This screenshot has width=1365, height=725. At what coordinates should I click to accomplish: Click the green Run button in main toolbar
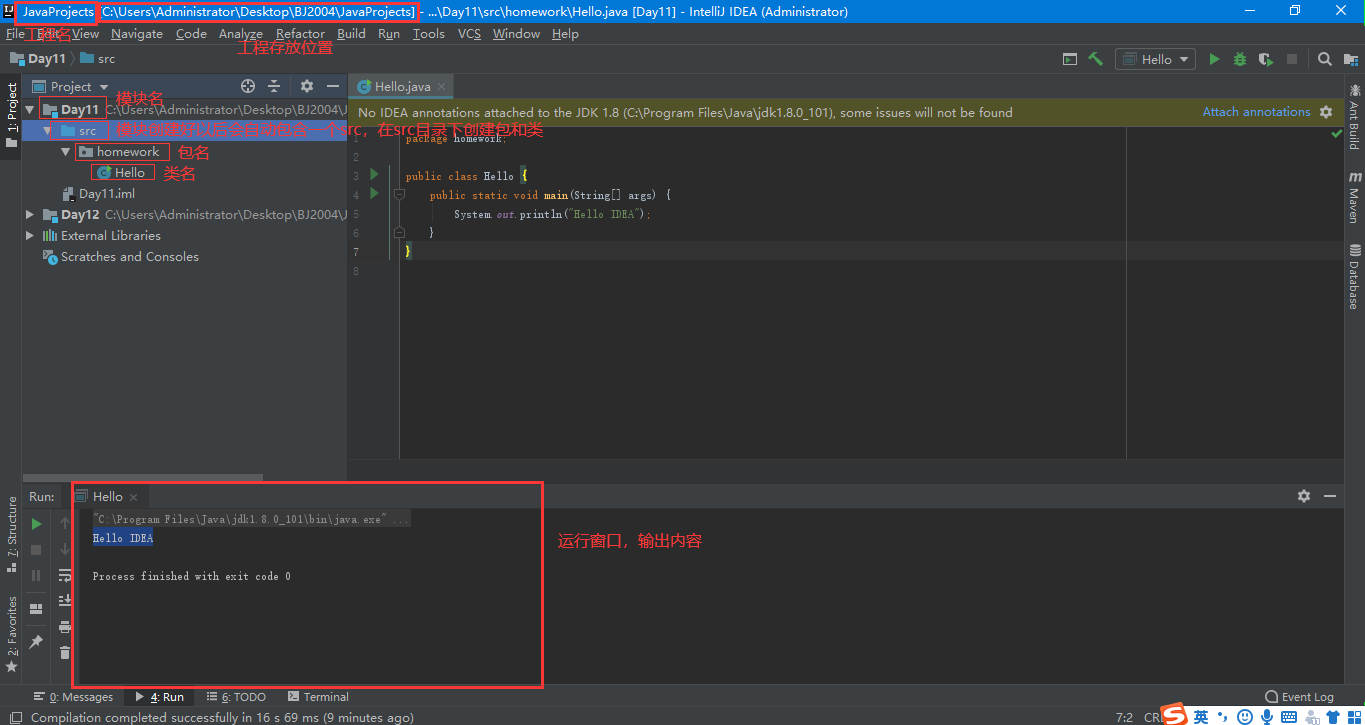pos(1214,59)
